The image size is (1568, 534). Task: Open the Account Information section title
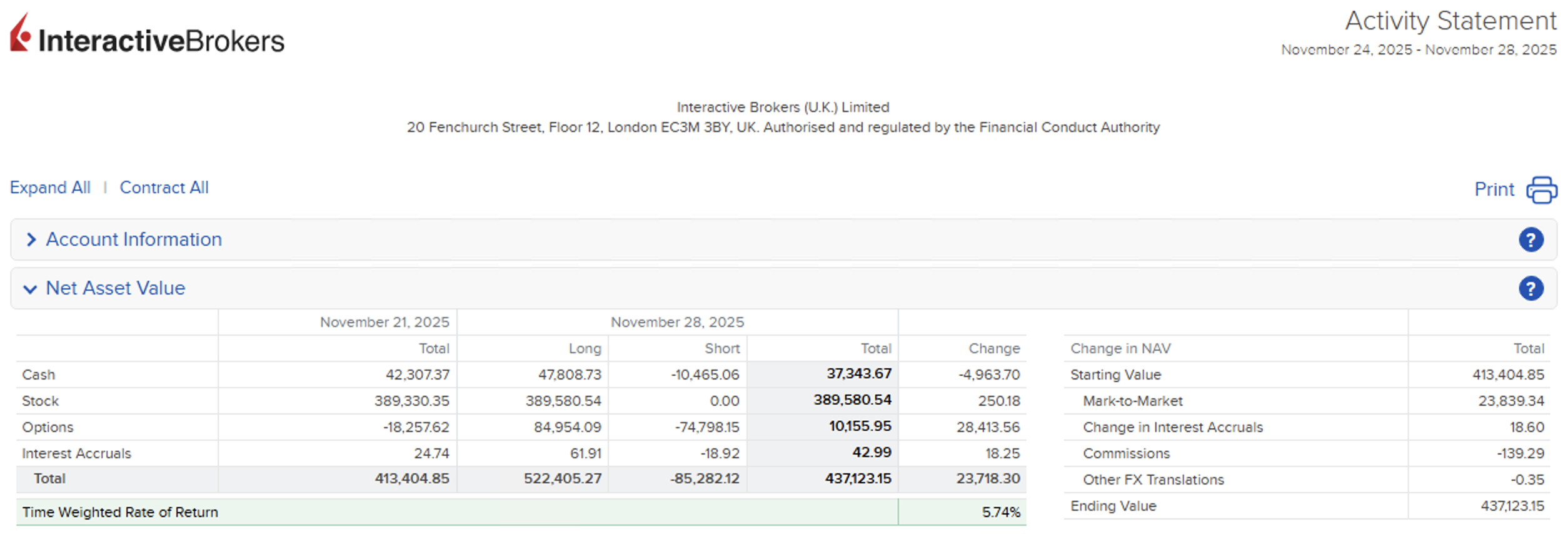click(x=134, y=239)
